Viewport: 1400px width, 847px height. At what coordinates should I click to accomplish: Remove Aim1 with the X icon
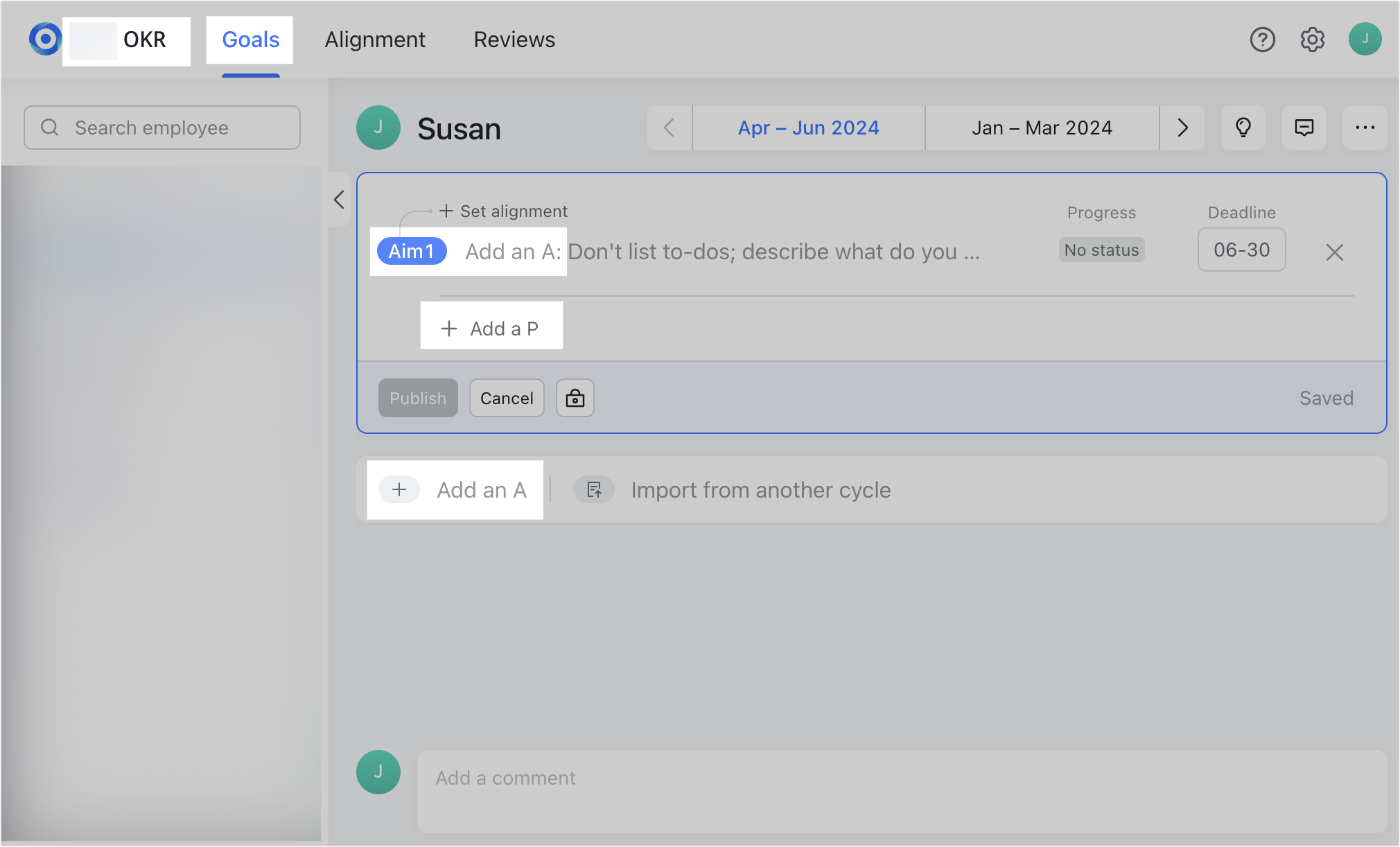[x=1334, y=252]
